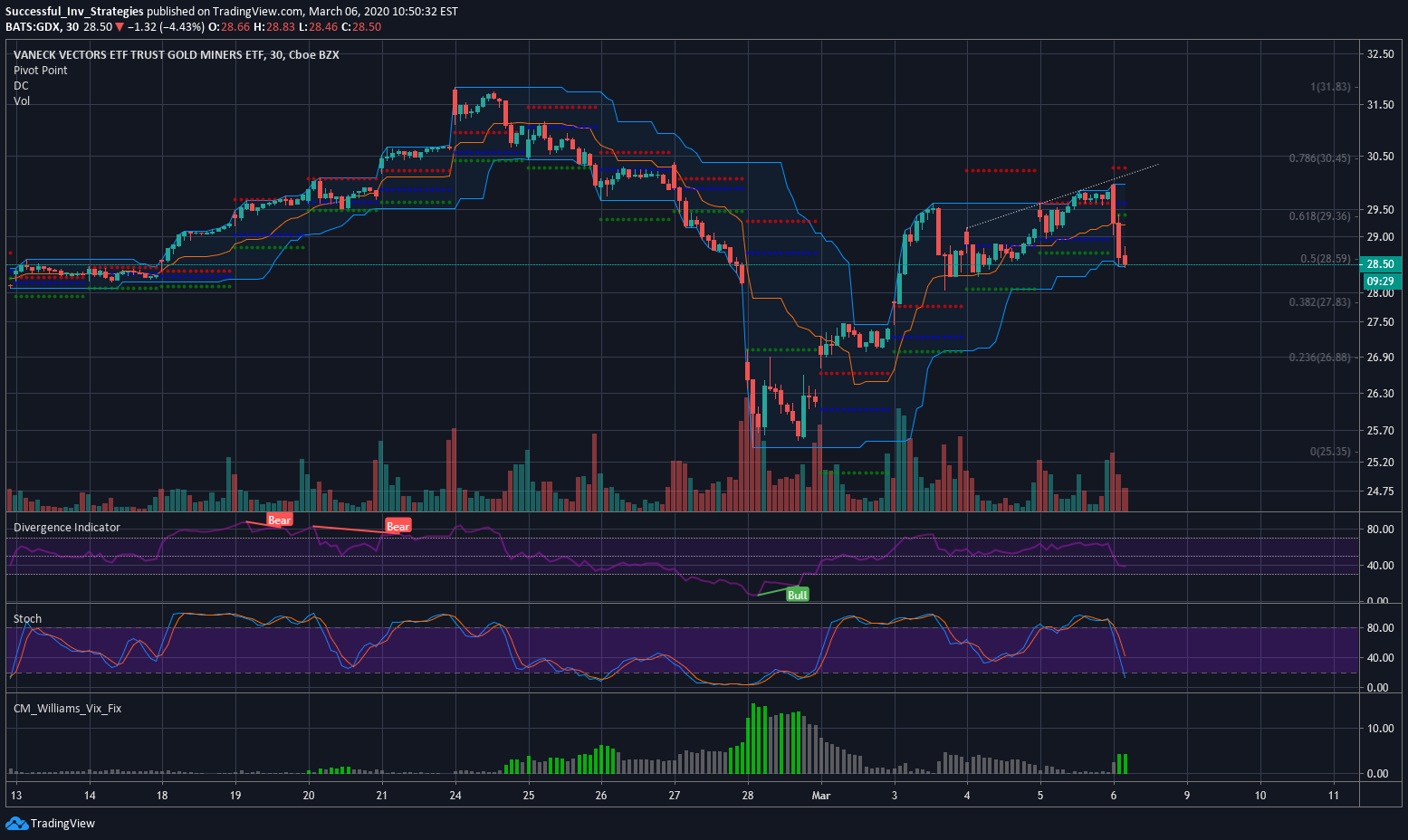The image size is (1408, 840).
Task: Open the Successful_Inv_Strategies author name
Action: [x=74, y=12]
